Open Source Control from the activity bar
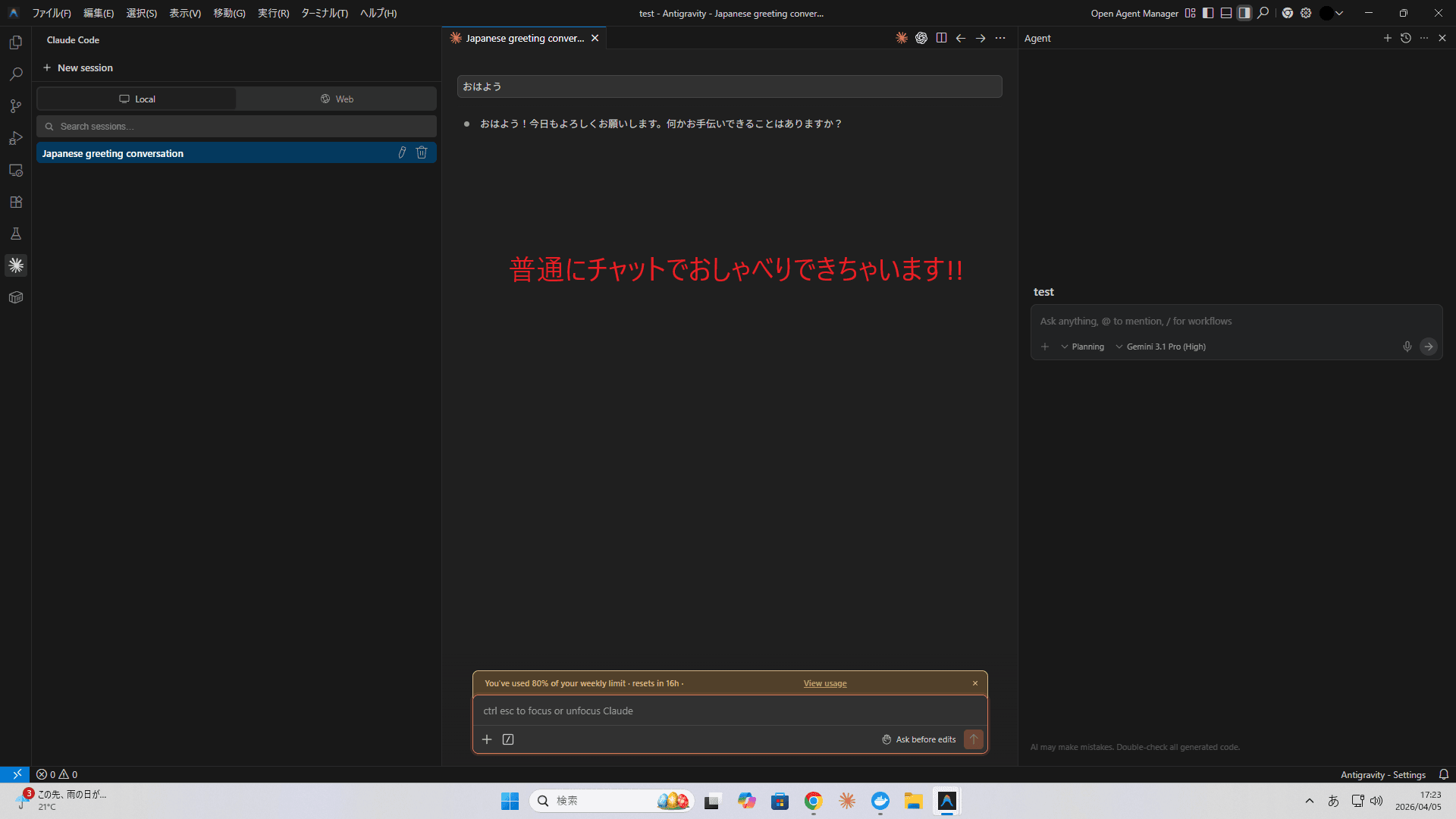 [x=15, y=106]
